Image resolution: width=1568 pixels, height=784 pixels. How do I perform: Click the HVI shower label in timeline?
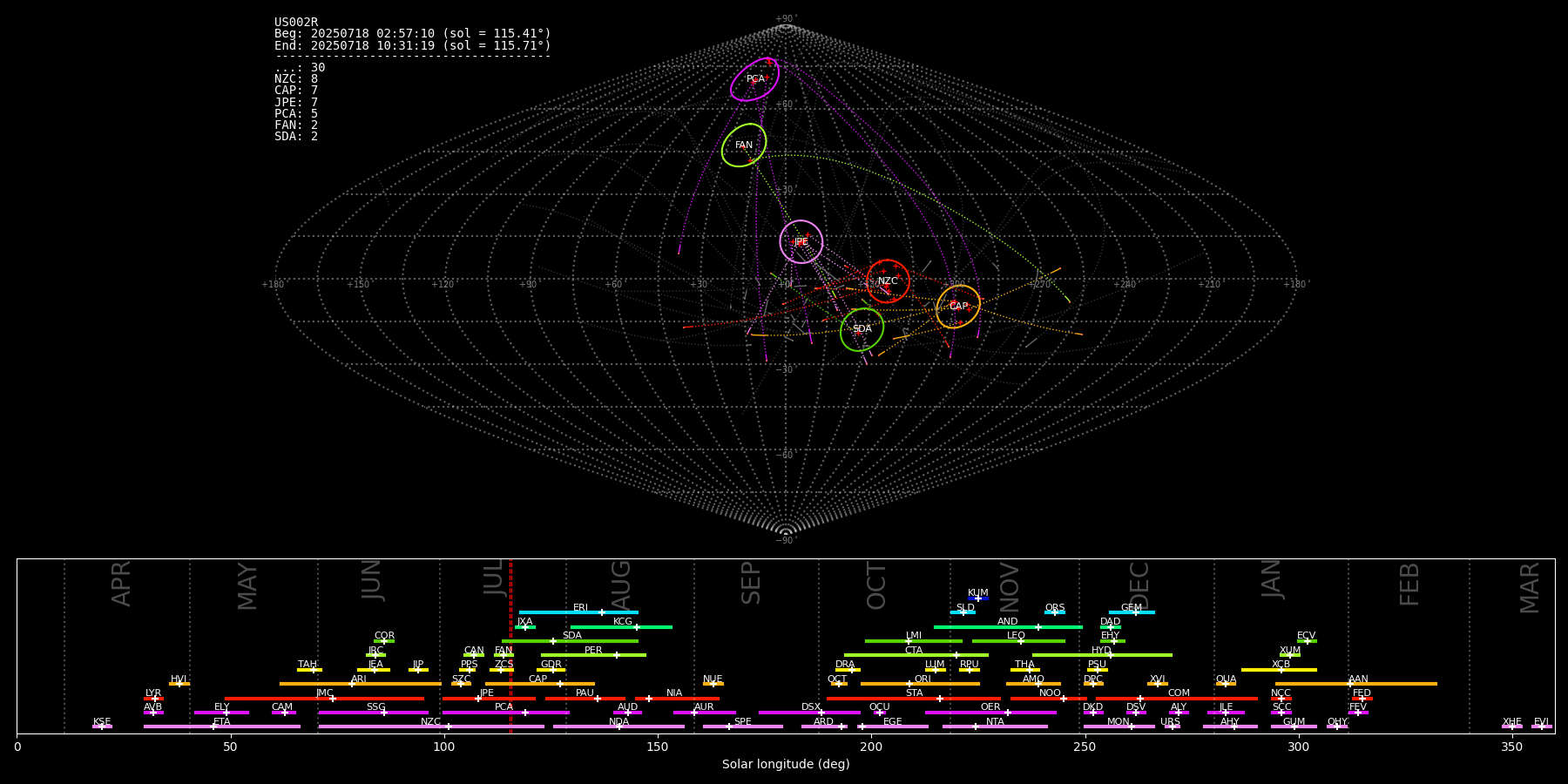click(x=179, y=679)
